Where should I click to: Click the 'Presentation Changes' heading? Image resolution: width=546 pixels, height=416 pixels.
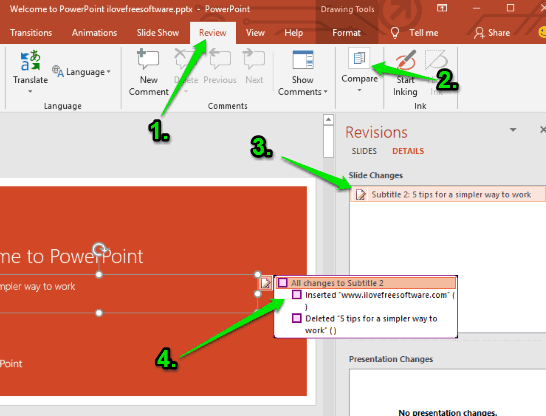[x=391, y=359]
